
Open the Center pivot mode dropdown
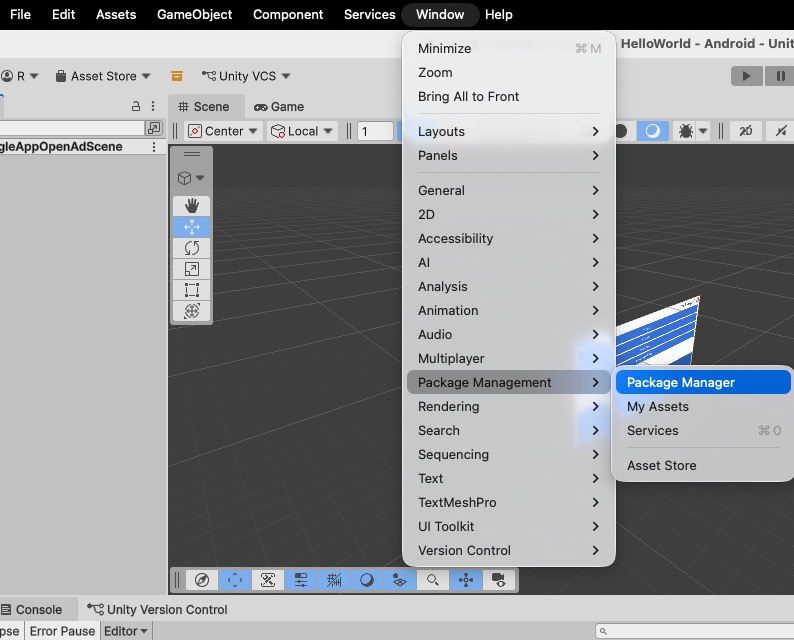223,131
